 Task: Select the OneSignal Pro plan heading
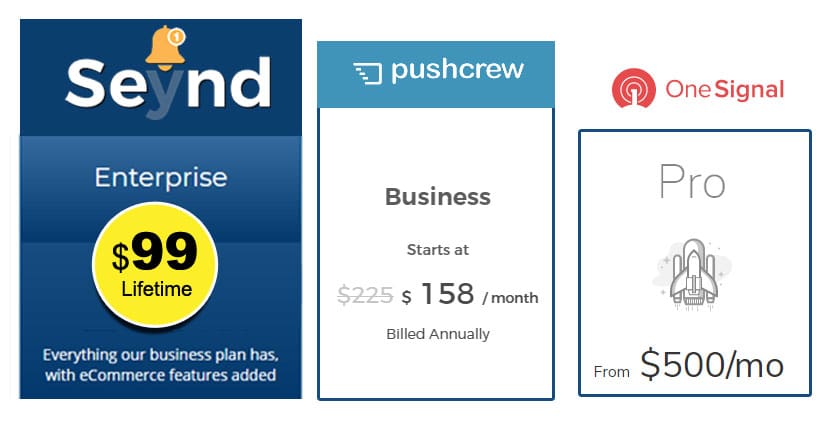coord(692,183)
